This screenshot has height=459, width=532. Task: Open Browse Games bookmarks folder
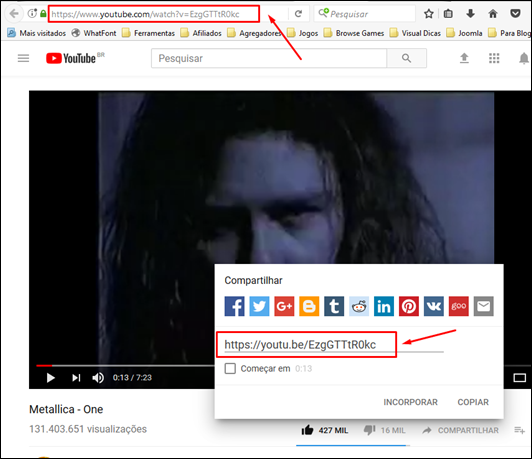[354, 33]
